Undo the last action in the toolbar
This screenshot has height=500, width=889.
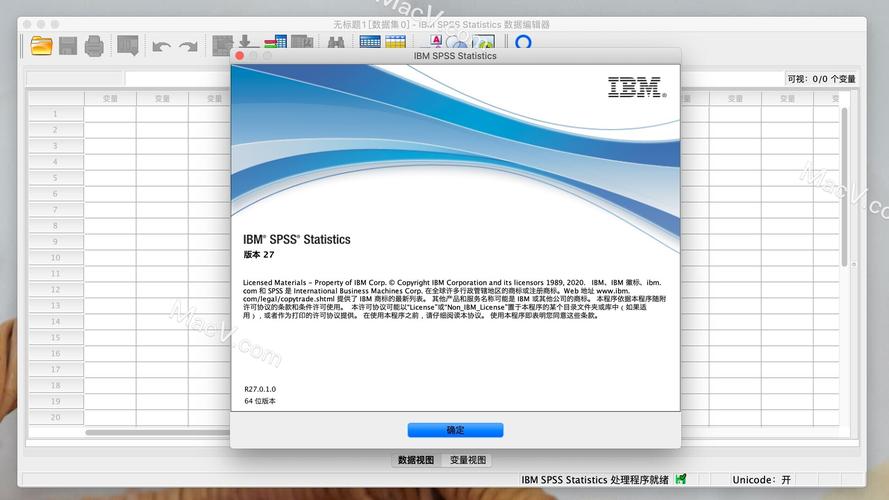click(162, 46)
